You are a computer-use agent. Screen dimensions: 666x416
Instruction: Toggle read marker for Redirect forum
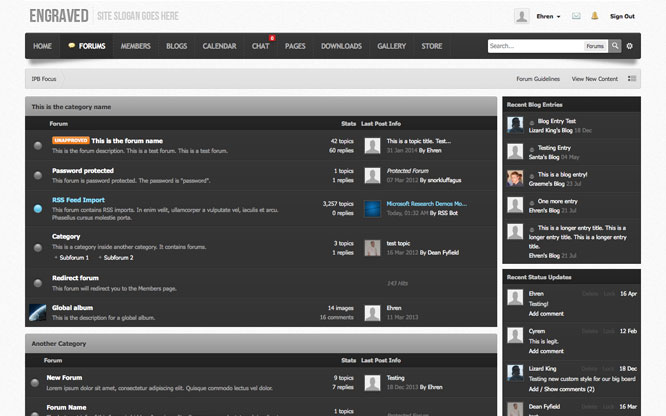point(37,283)
